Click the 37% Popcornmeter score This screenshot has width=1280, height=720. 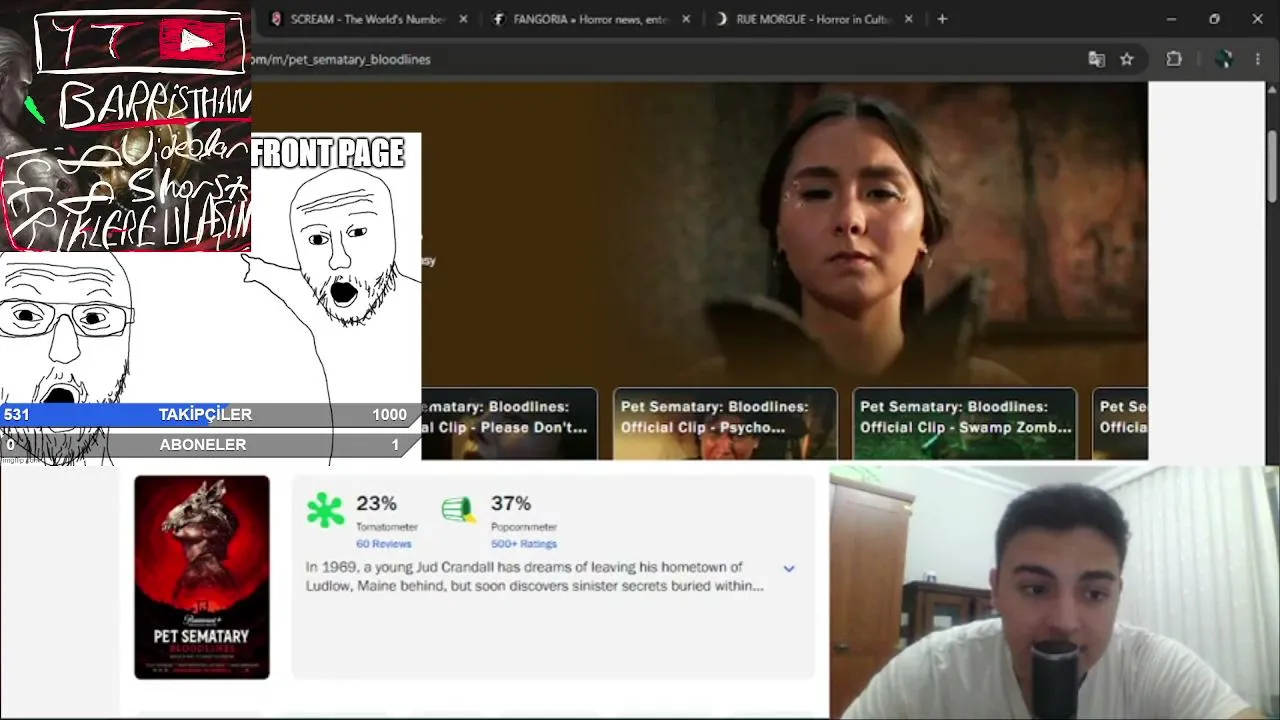(x=511, y=503)
